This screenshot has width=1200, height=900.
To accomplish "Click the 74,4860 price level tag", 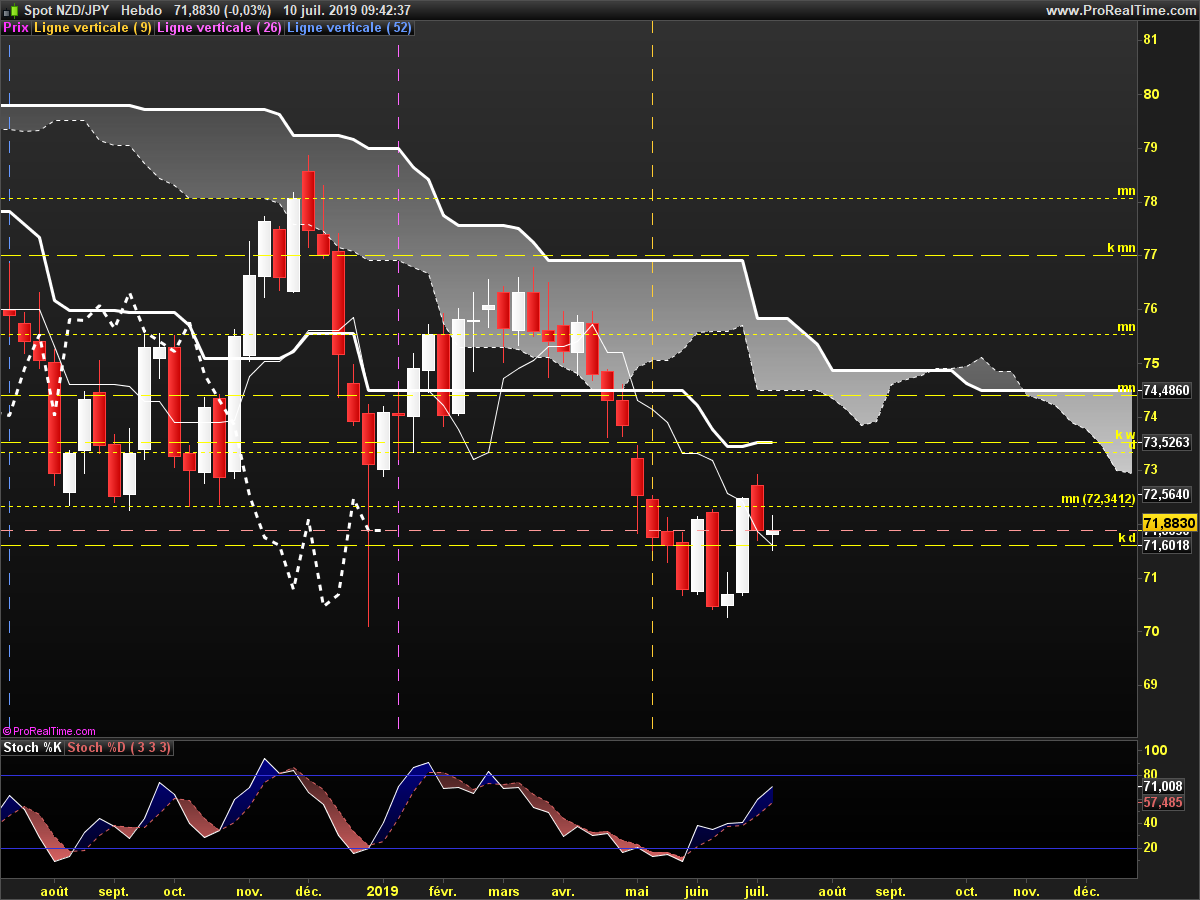I will pos(1165,390).
